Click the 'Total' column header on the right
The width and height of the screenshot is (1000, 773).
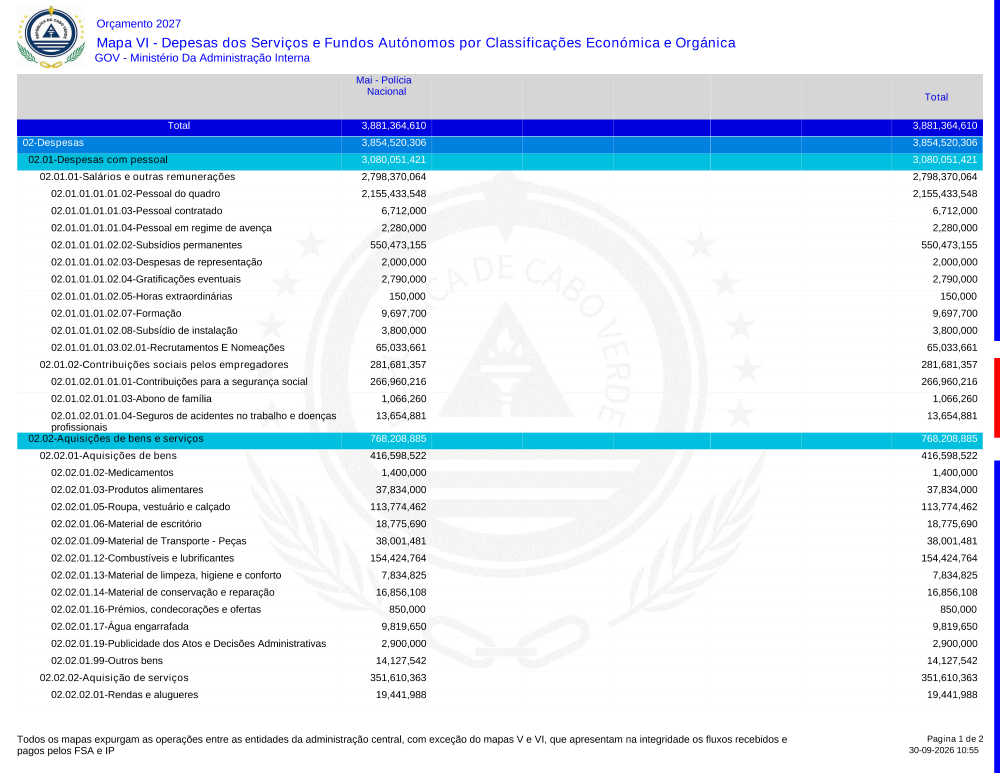[936, 97]
